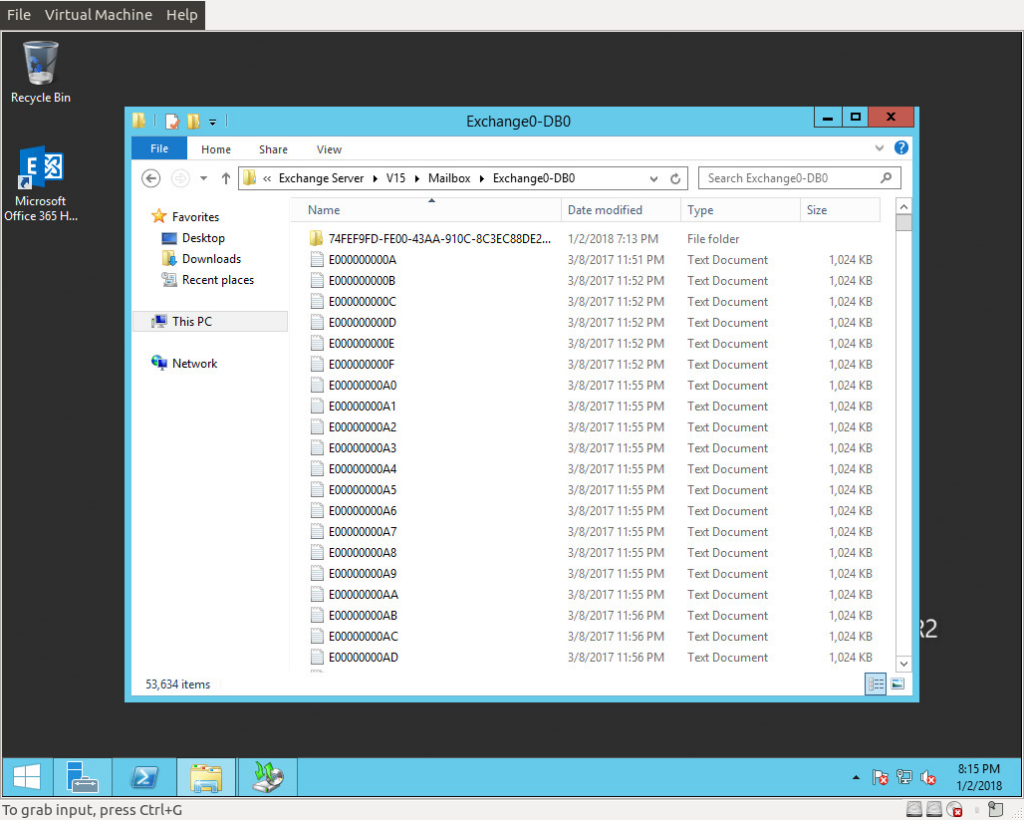Open the View ribbon tab
The height and width of the screenshot is (820, 1024).
[x=329, y=150]
